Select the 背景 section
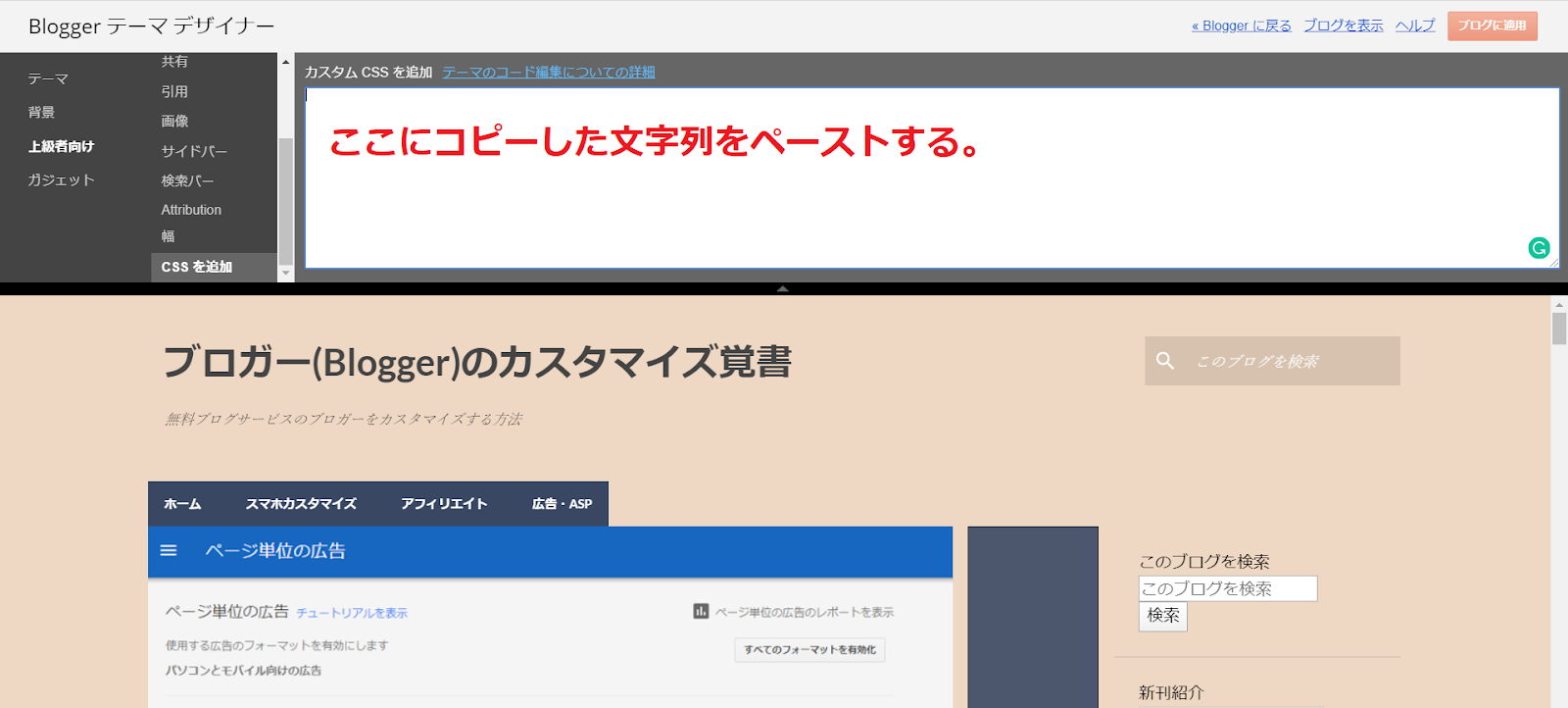 (x=41, y=112)
